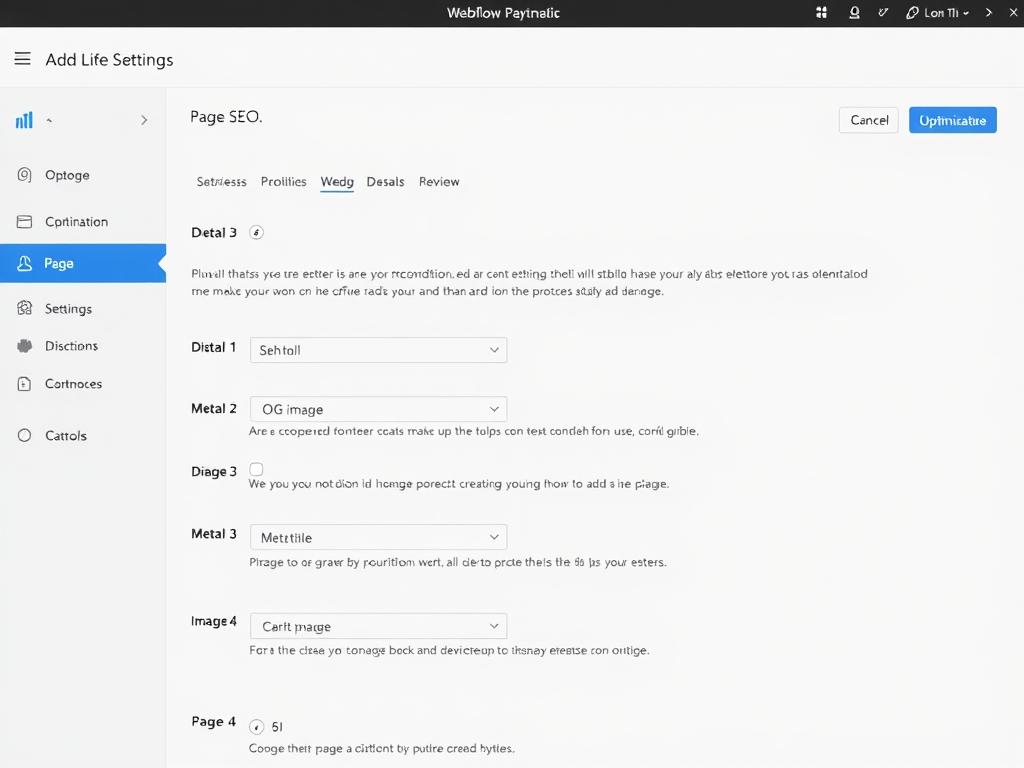
Task: Select the Wedg tab
Action: (337, 182)
